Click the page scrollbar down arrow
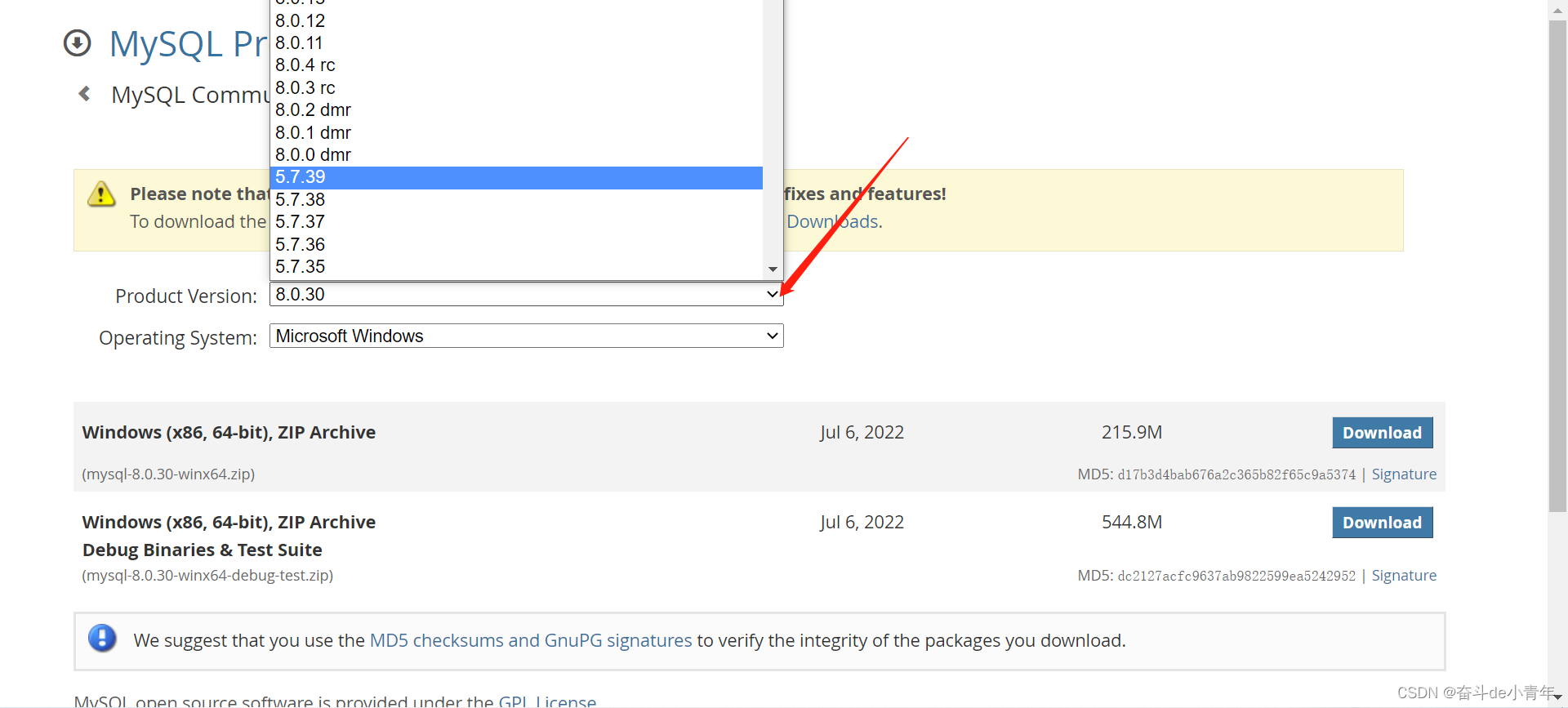Image resolution: width=1568 pixels, height=708 pixels. tap(1557, 698)
